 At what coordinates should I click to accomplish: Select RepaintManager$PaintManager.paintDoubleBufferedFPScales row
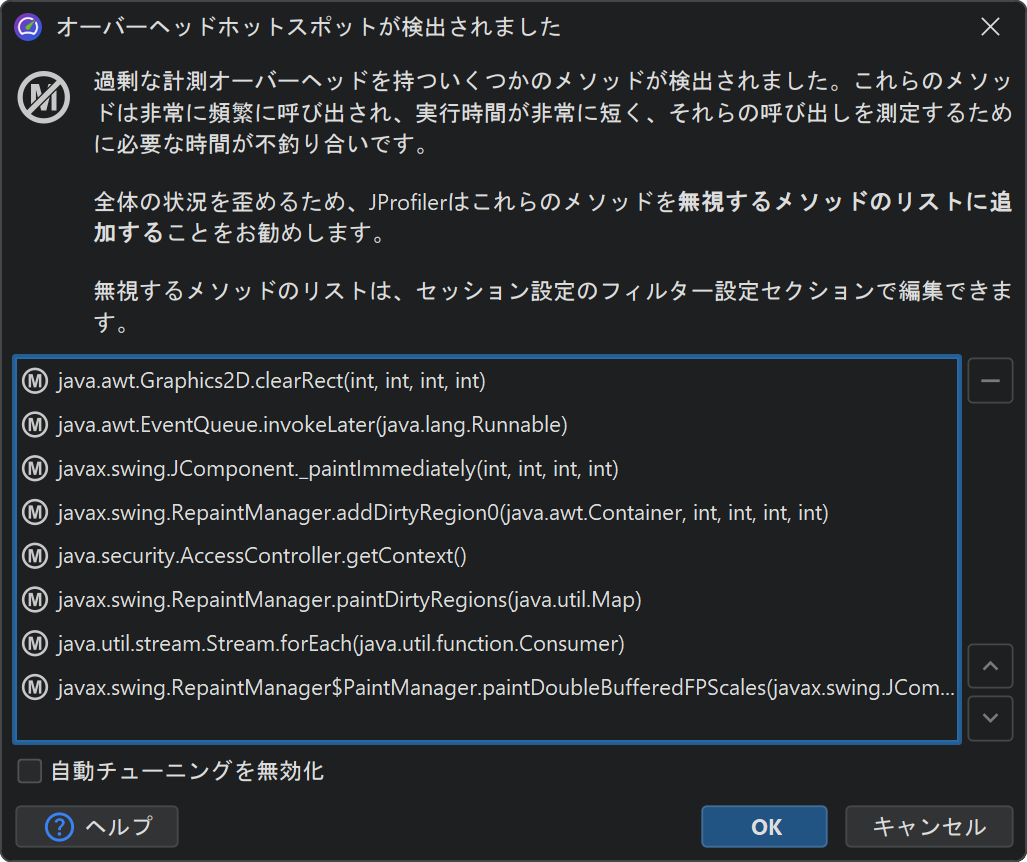pos(487,687)
